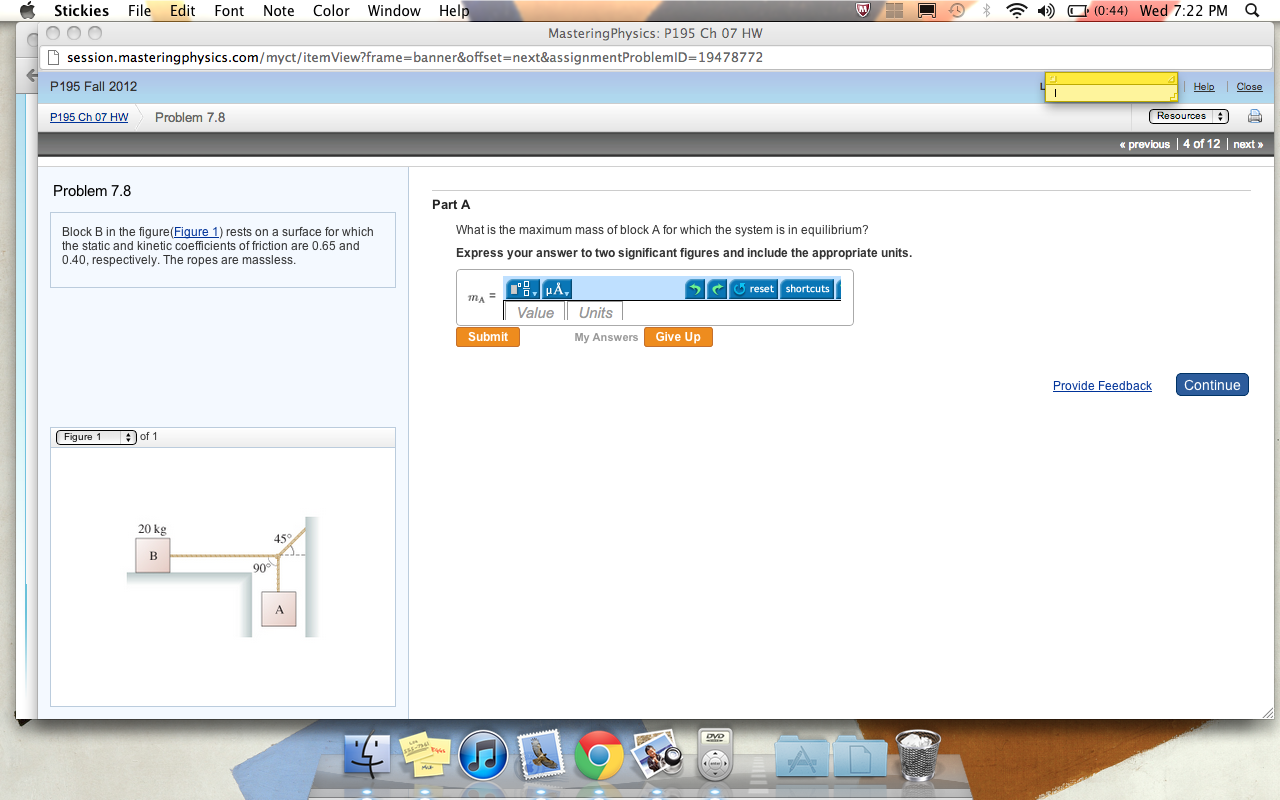Open the Apple menu
1280x800 pixels.
click(x=27, y=11)
